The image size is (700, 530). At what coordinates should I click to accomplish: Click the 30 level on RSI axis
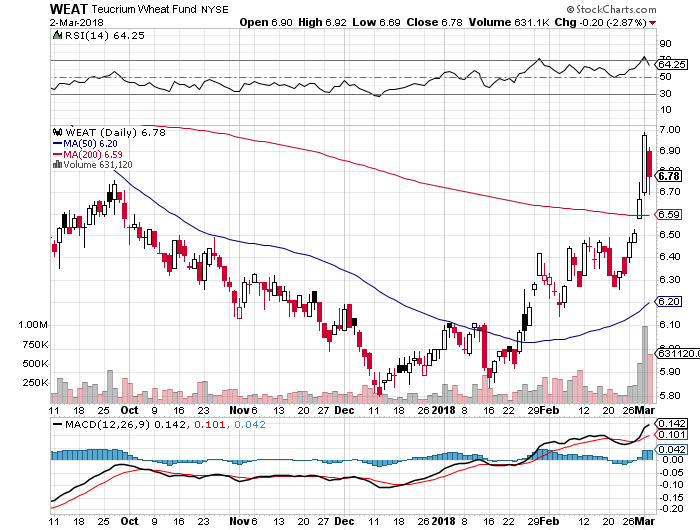click(665, 93)
